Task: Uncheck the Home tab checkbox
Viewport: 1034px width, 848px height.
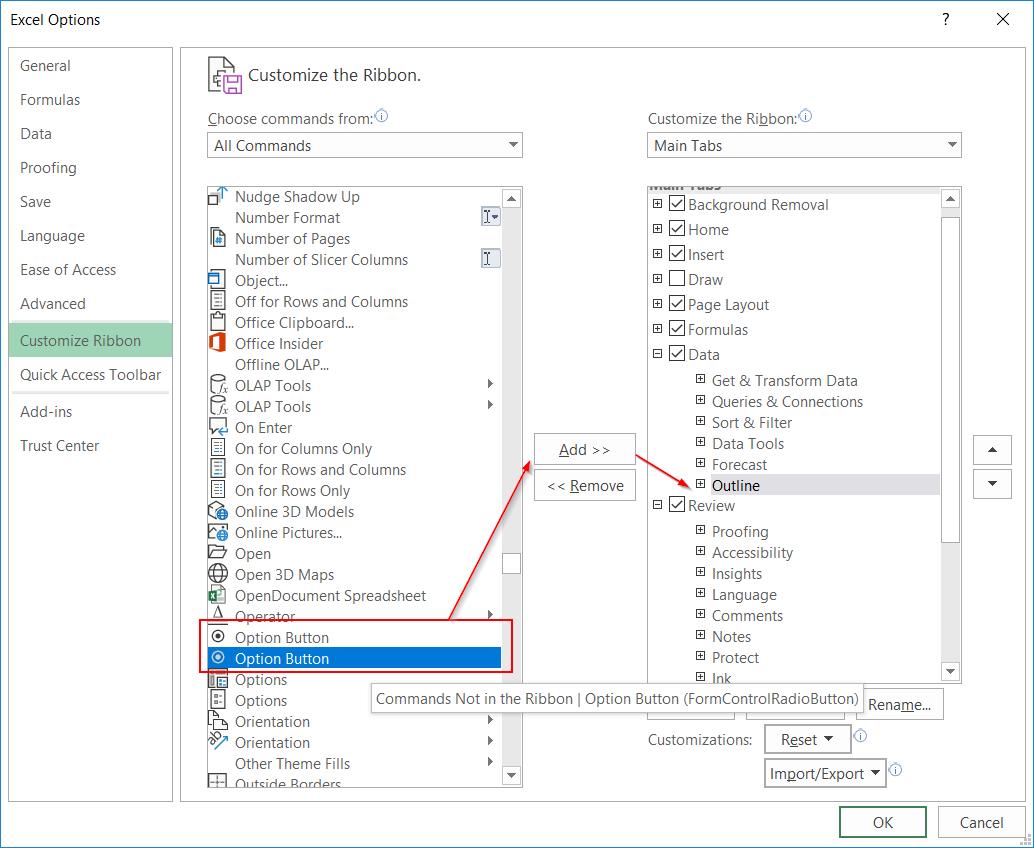Action: (678, 229)
